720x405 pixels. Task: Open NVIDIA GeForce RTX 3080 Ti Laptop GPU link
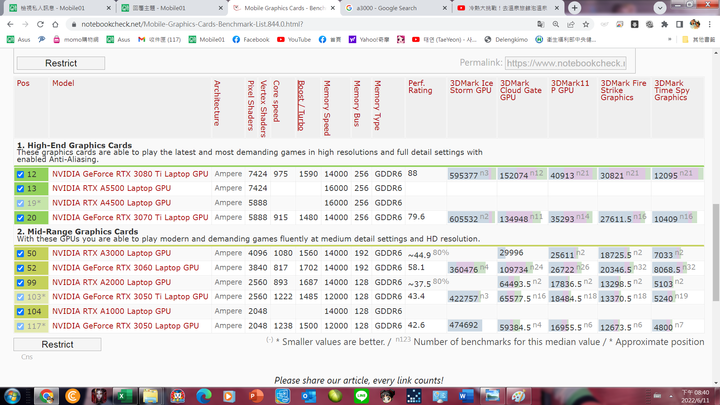coord(130,174)
